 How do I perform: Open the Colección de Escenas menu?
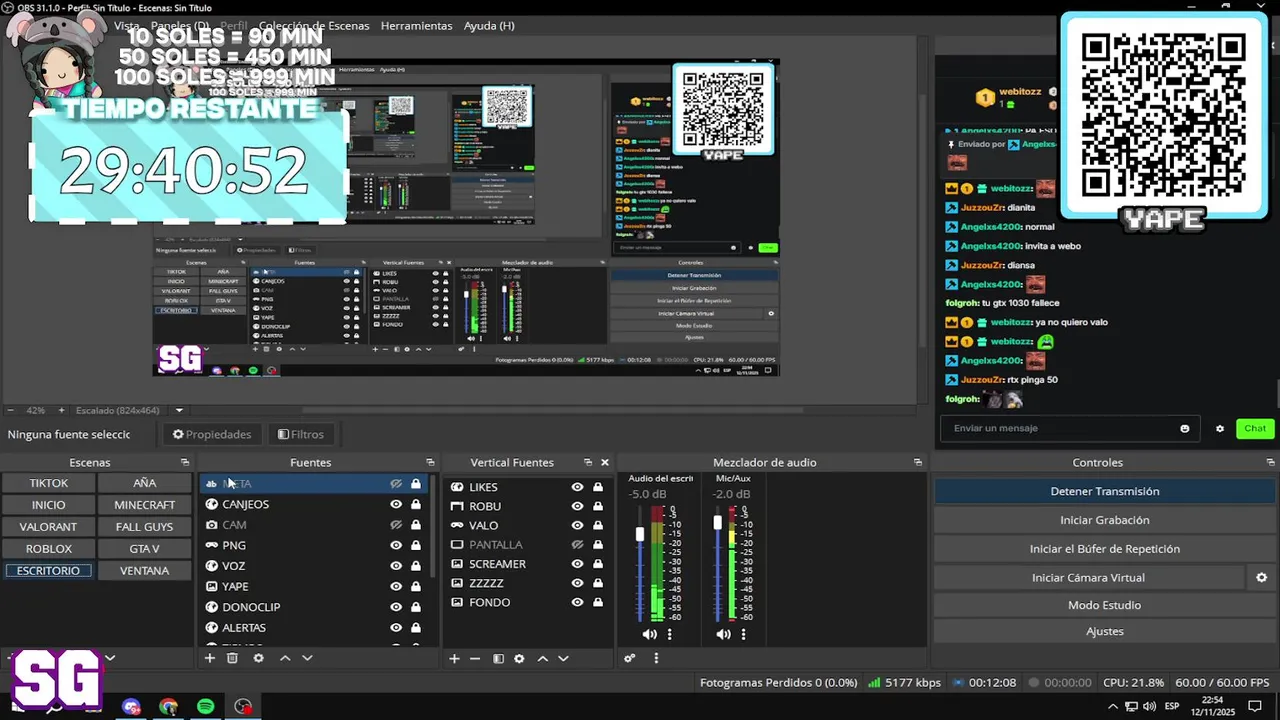tap(313, 26)
